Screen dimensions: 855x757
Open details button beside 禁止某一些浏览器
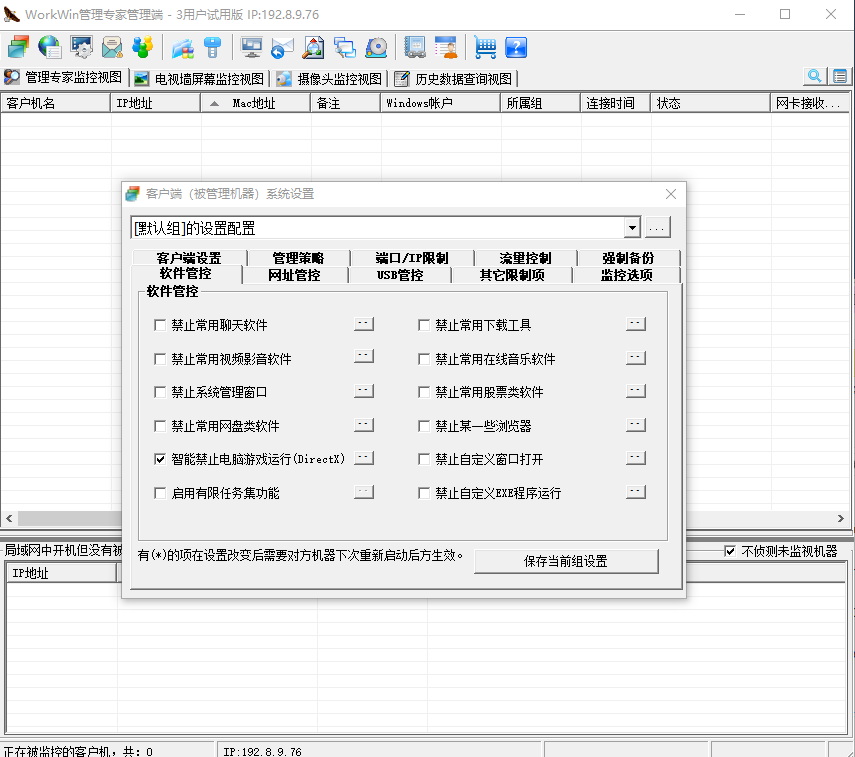[x=635, y=425]
